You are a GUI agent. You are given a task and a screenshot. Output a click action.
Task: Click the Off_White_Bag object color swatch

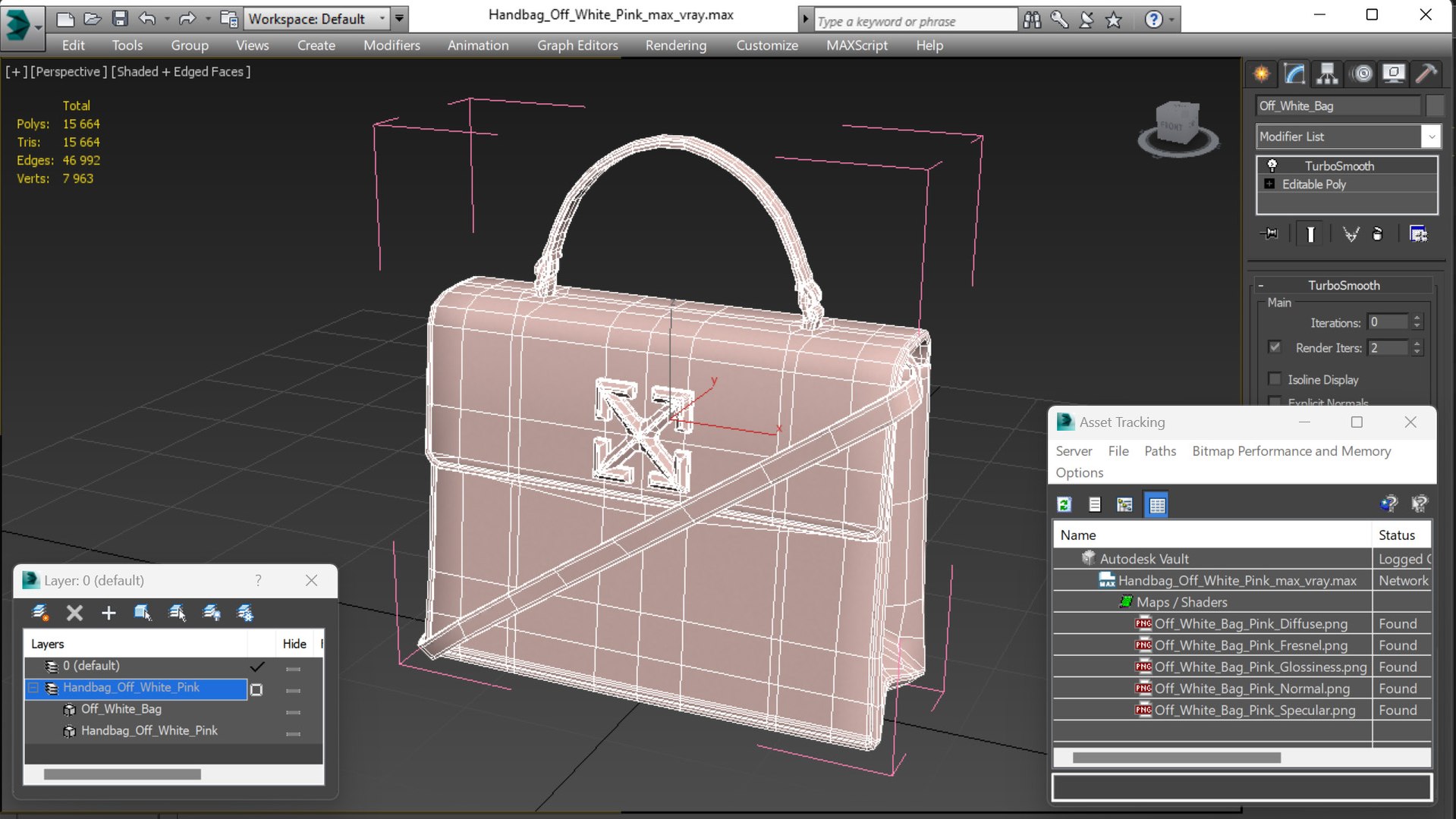point(1434,106)
